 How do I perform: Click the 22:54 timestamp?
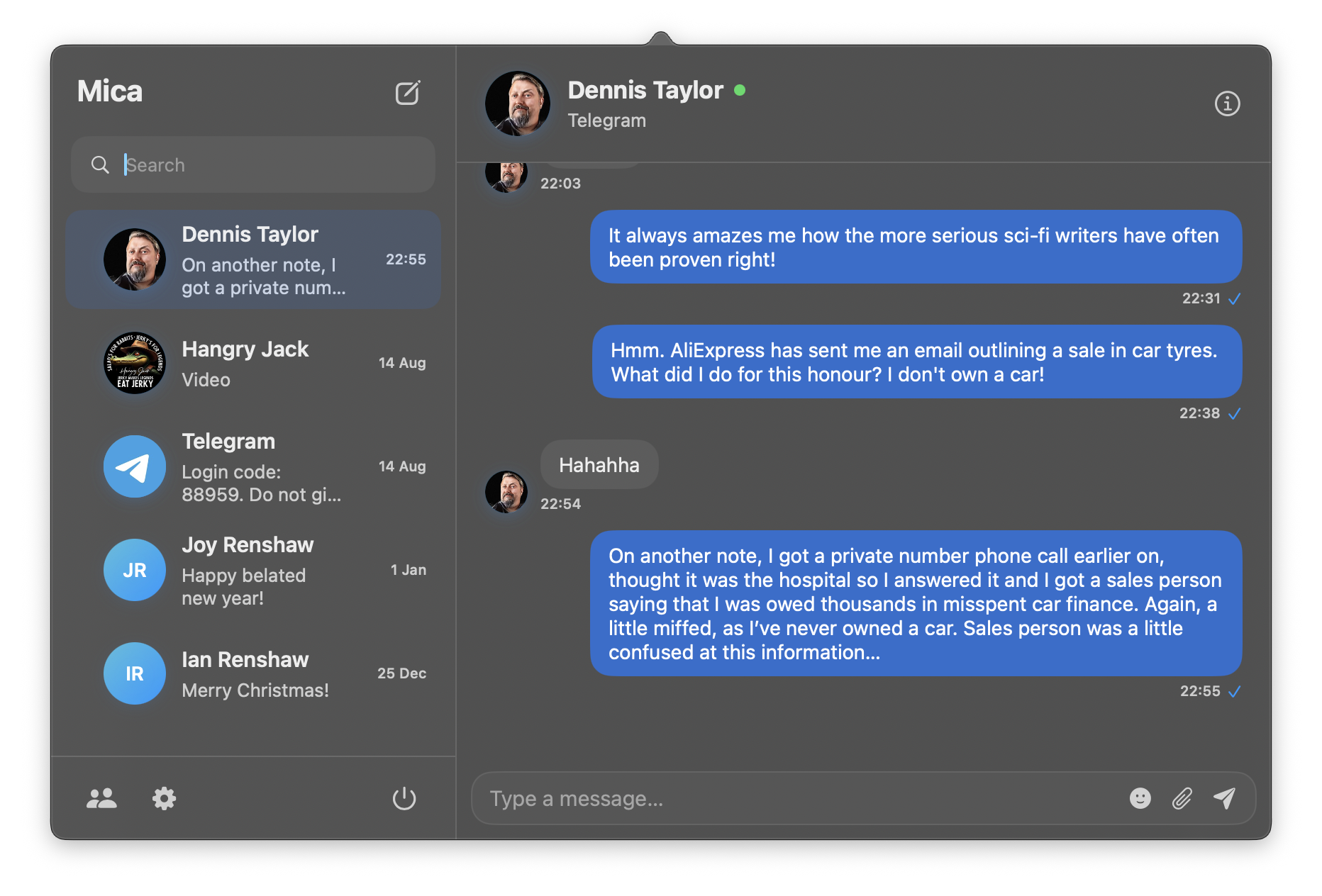pos(560,504)
